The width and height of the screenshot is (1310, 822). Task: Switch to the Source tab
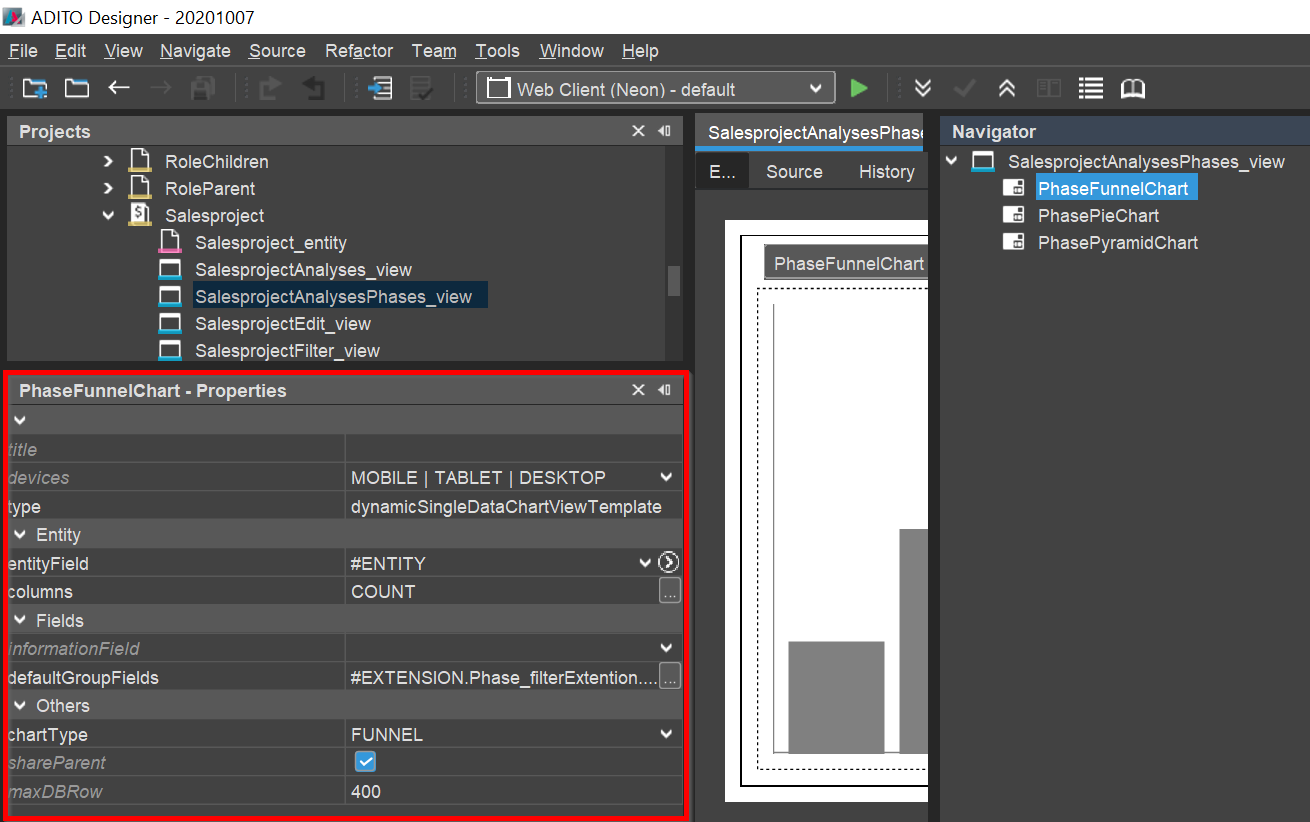click(x=794, y=172)
